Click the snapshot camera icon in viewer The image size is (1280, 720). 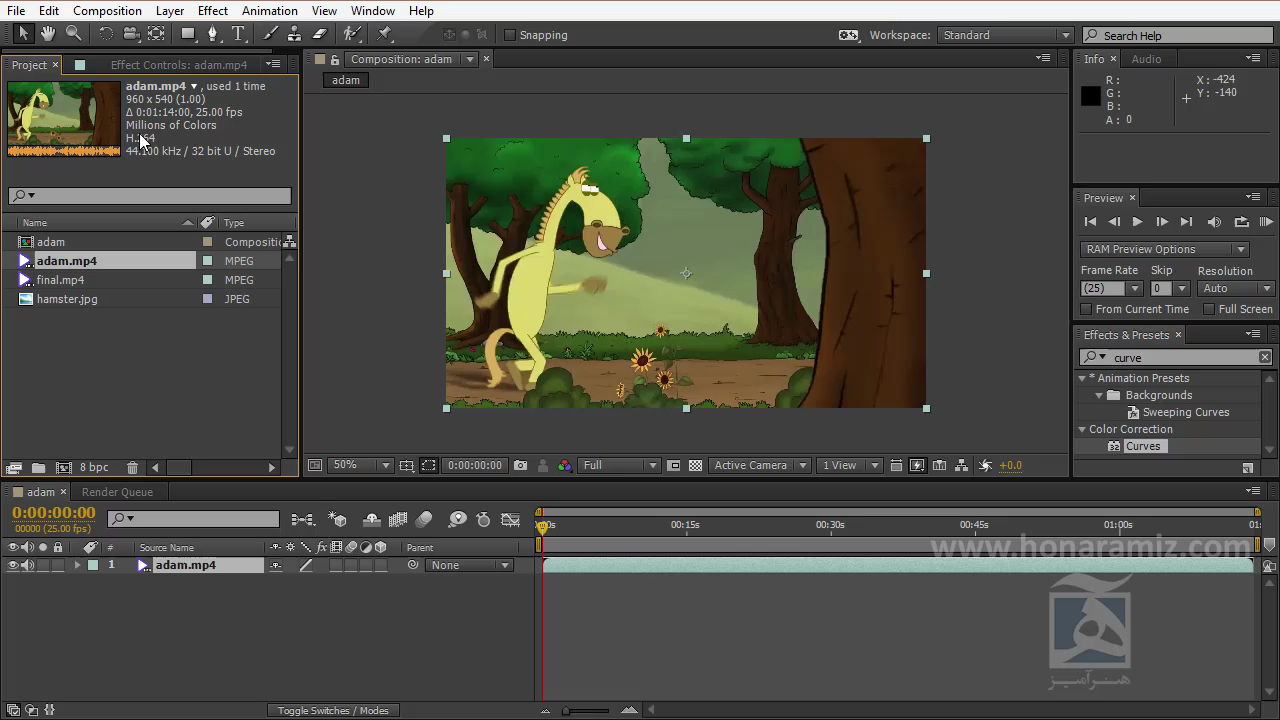pos(520,465)
